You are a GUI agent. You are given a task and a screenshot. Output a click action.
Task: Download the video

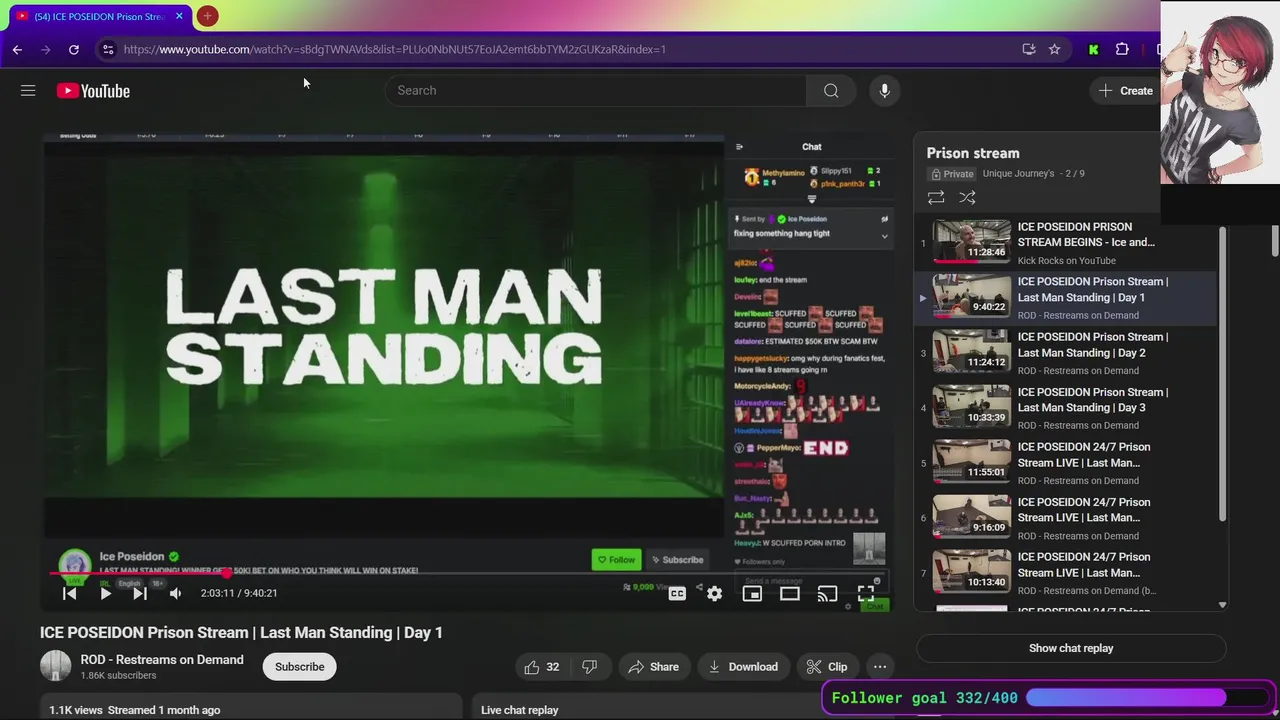(743, 667)
